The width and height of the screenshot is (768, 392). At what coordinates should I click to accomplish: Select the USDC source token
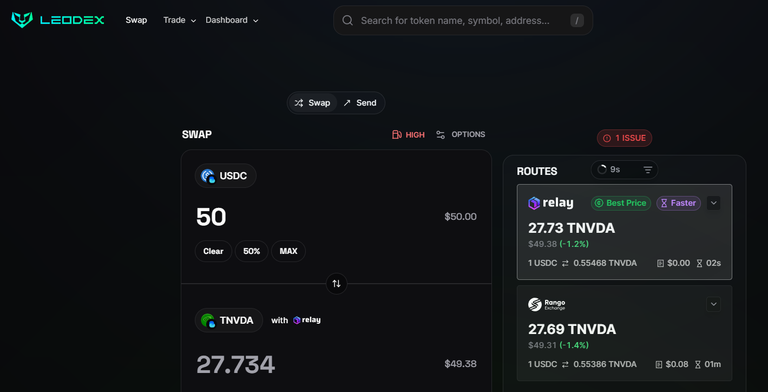tap(226, 175)
